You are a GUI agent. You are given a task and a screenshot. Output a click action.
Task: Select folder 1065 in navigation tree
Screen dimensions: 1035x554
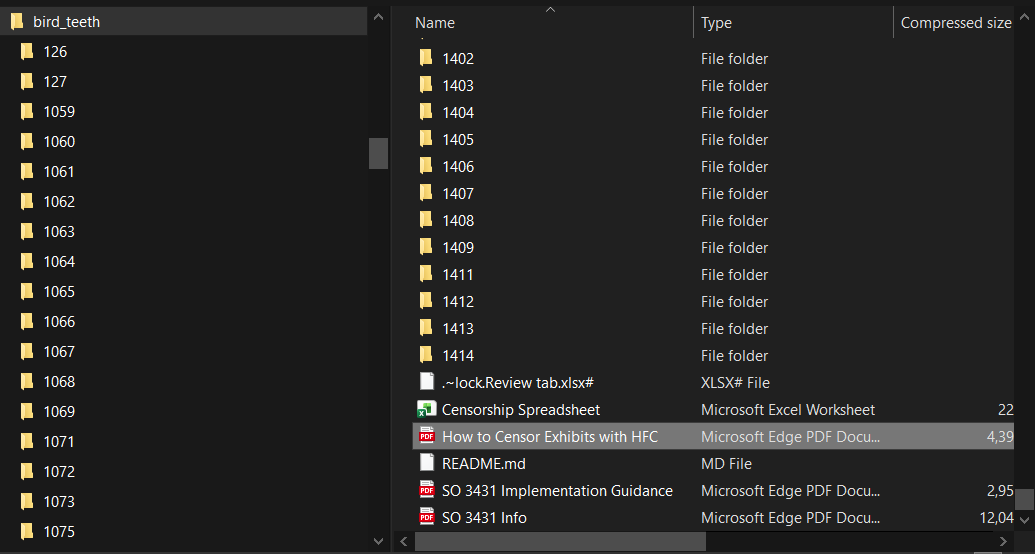pyautogui.click(x=59, y=292)
